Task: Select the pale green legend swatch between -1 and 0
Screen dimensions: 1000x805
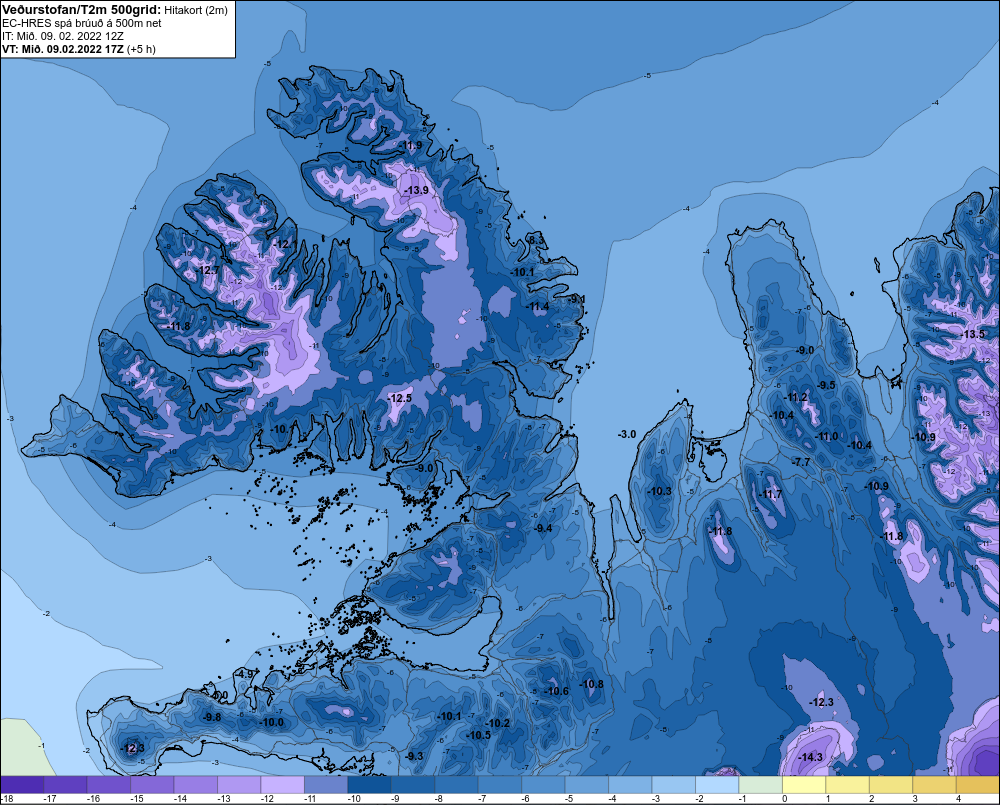Action: coord(760,785)
